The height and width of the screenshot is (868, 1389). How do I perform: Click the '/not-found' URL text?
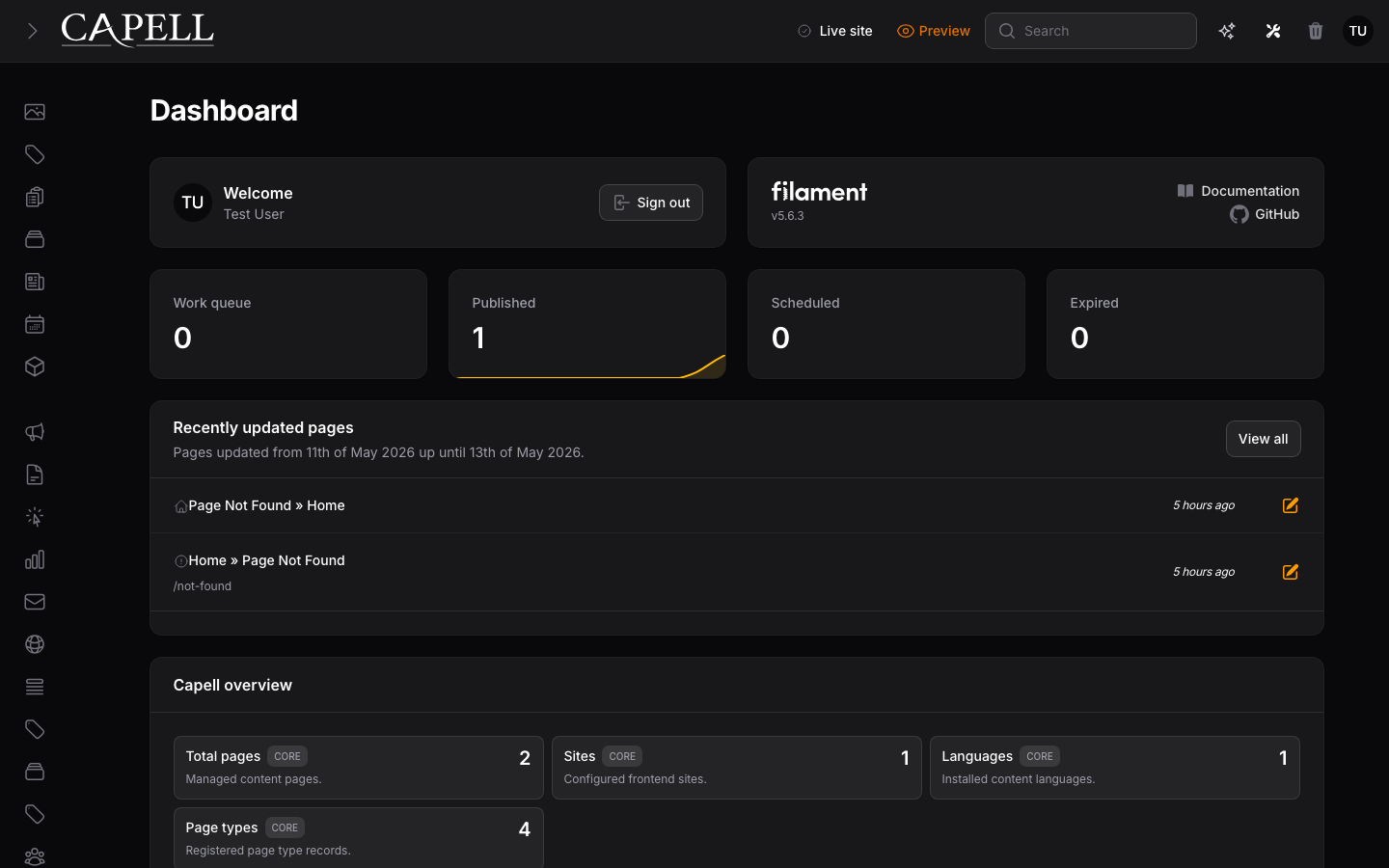(x=203, y=586)
